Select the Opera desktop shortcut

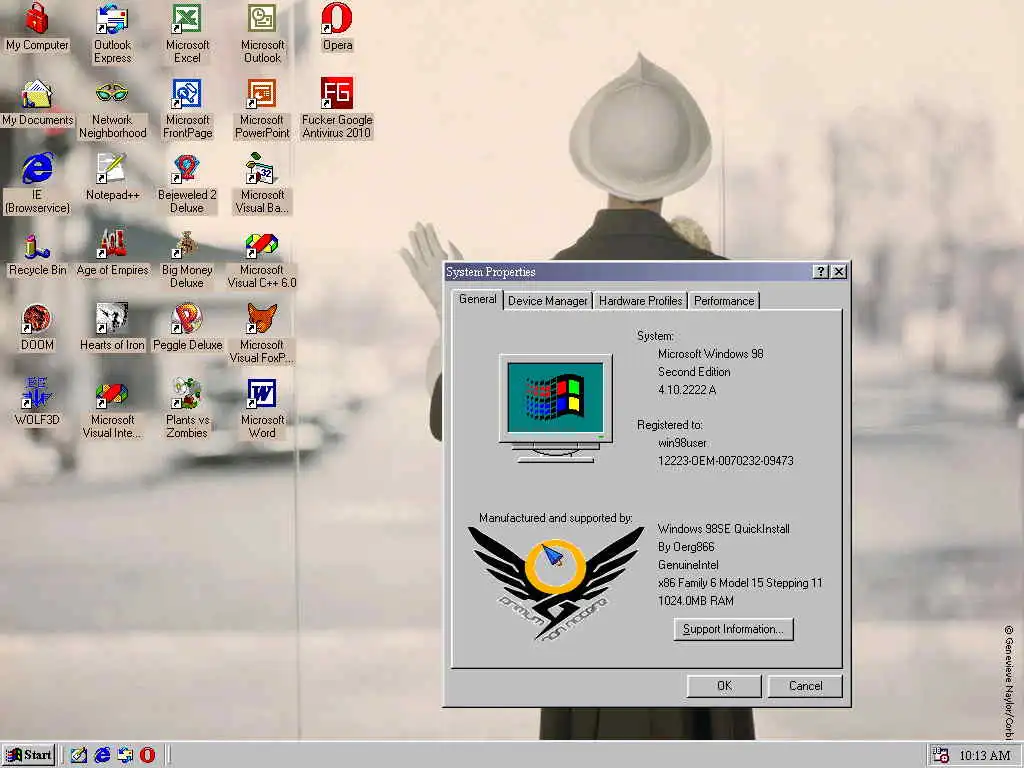(337, 27)
